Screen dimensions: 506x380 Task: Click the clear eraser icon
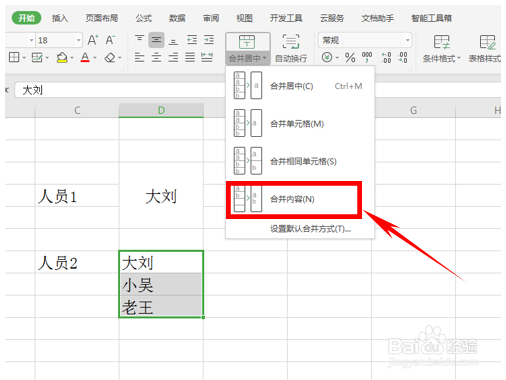[110, 58]
